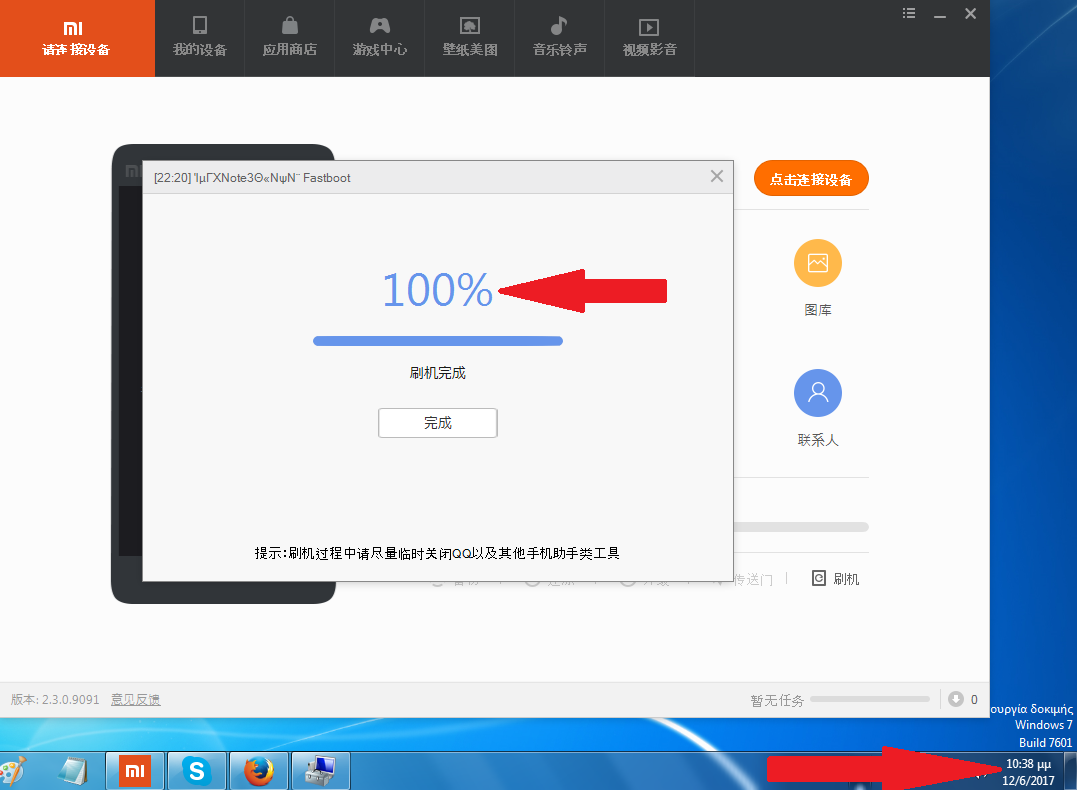This screenshot has height=790, width=1077.
Task: Click the 版本: 2.3.0.9091 version text
Action: (x=55, y=699)
